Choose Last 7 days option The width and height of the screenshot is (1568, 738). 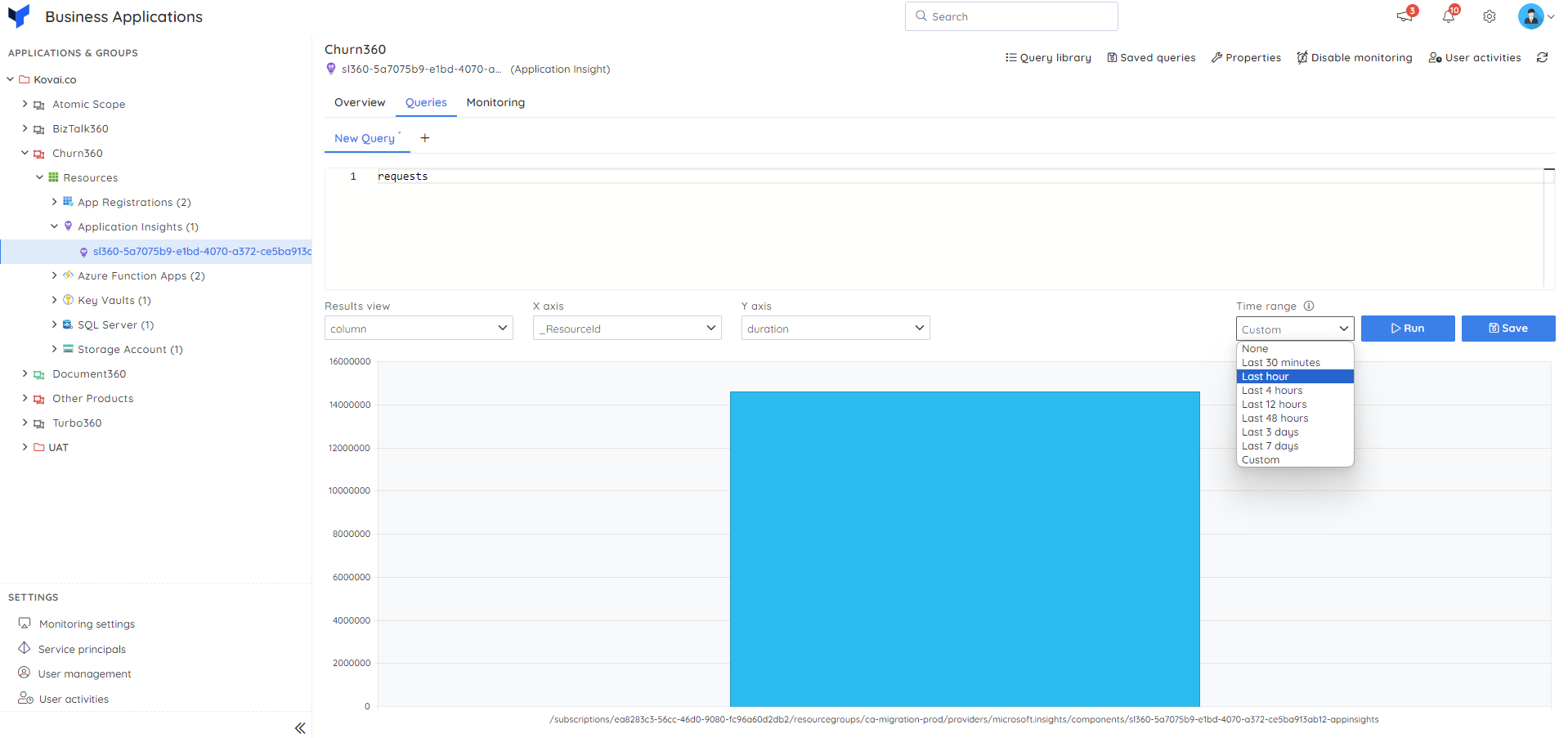(x=1295, y=446)
